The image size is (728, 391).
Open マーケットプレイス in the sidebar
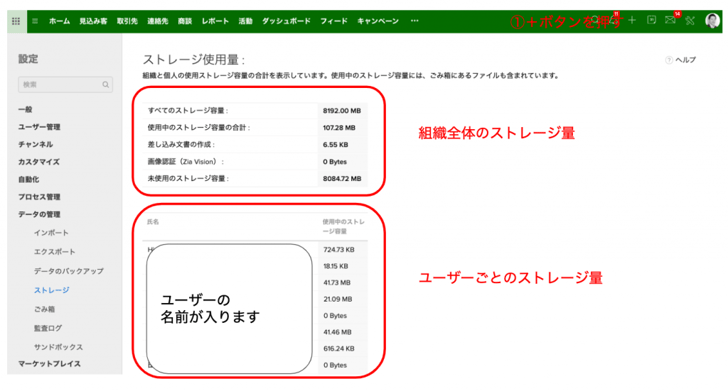pyautogui.click(x=50, y=364)
